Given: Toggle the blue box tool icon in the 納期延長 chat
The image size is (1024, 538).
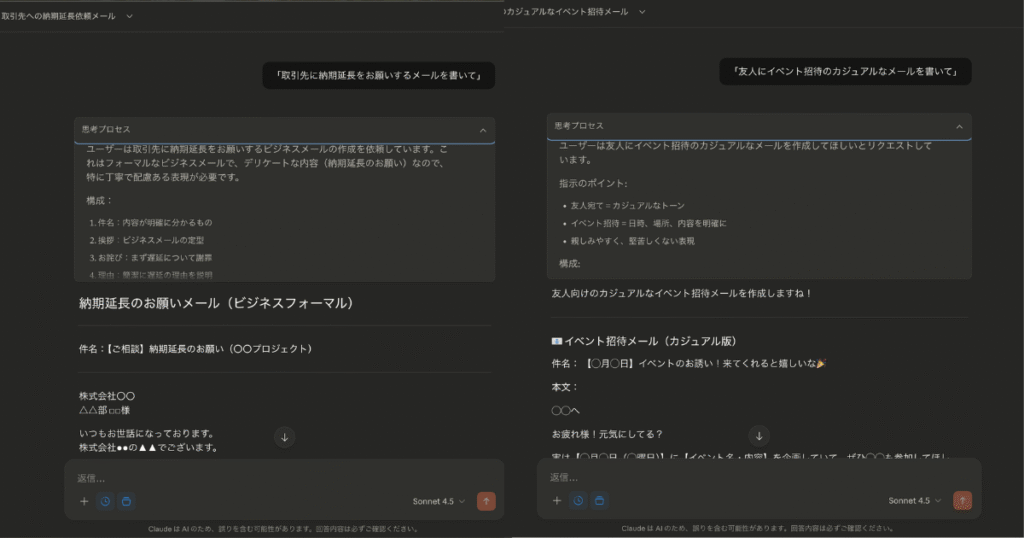Looking at the screenshot, I should 127,501.
